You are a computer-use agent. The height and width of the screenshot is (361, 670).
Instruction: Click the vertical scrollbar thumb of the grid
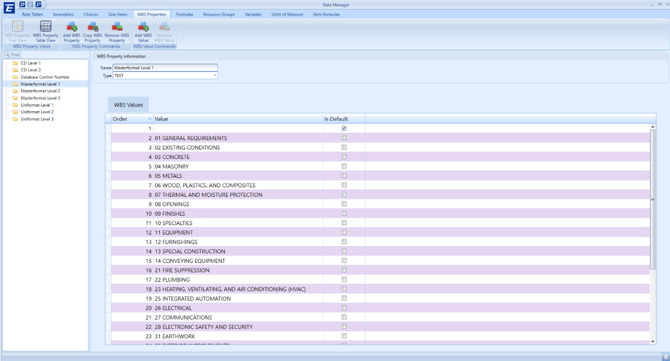pyautogui.click(x=652, y=200)
